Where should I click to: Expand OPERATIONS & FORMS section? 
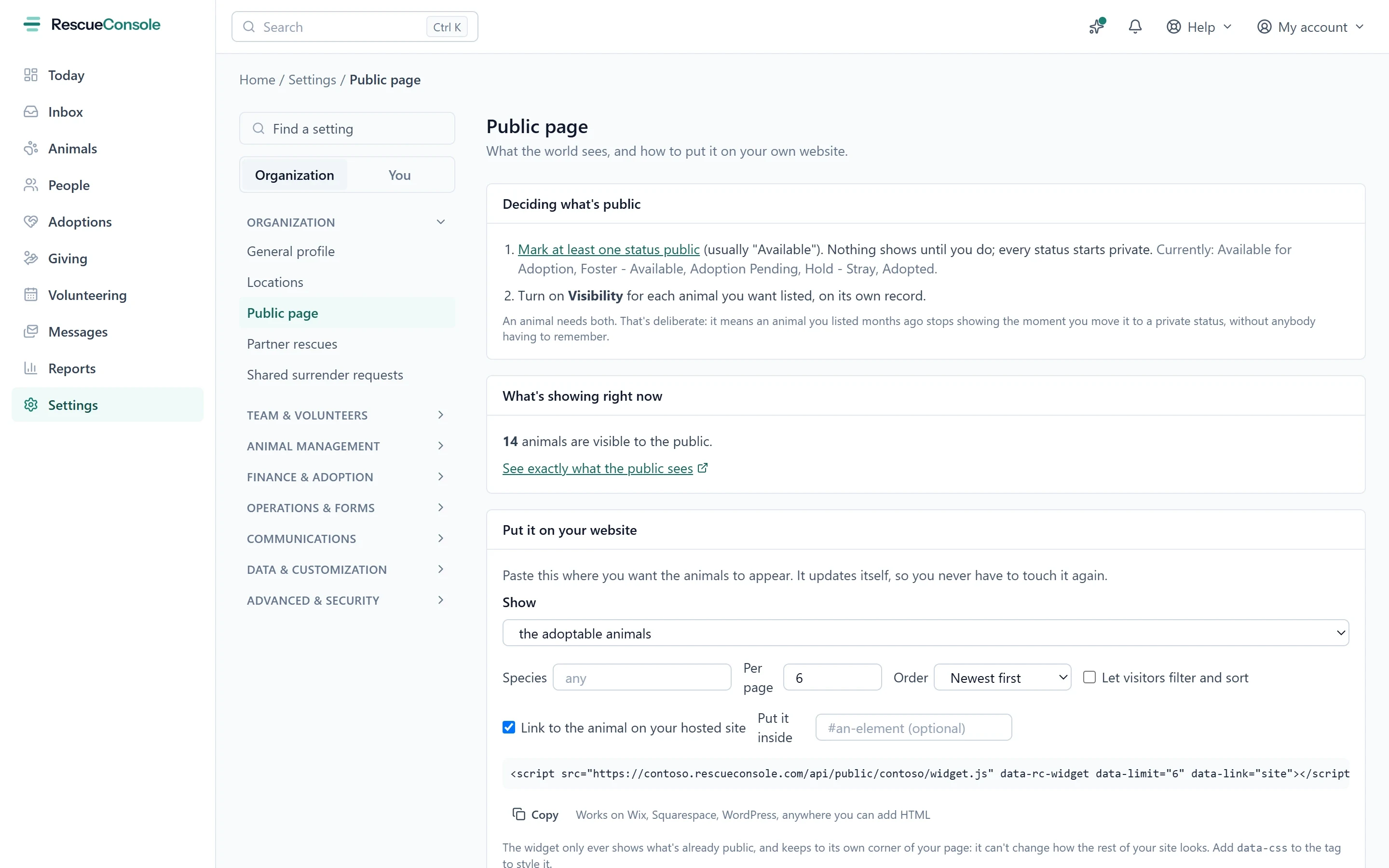[347, 508]
